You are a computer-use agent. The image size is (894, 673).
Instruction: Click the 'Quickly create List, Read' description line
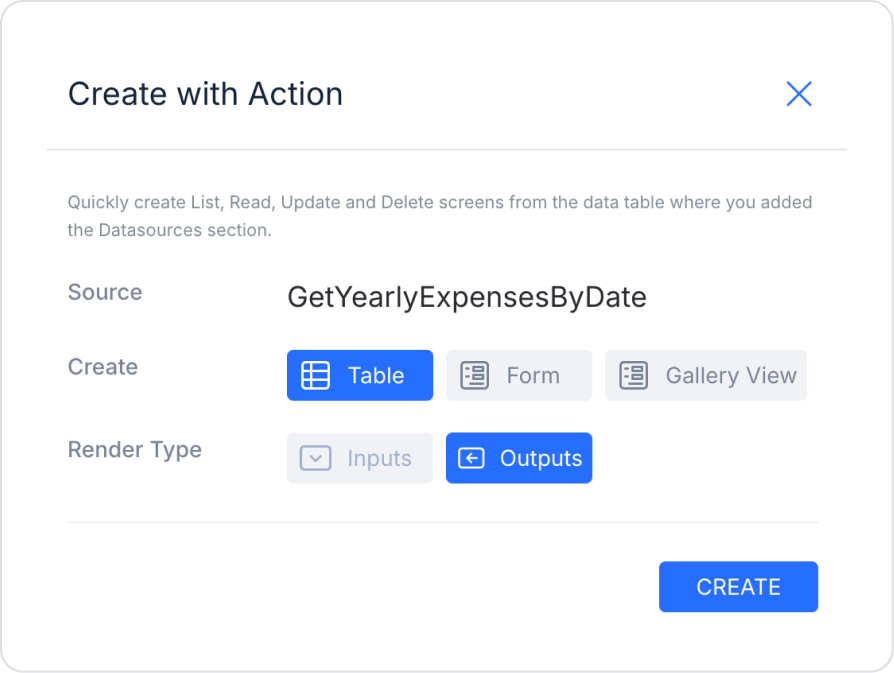[x=440, y=202]
